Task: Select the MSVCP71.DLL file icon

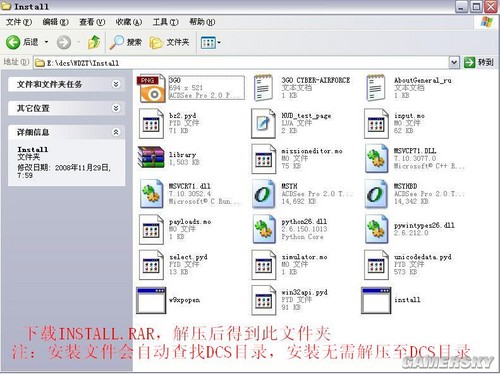Action: (377, 158)
